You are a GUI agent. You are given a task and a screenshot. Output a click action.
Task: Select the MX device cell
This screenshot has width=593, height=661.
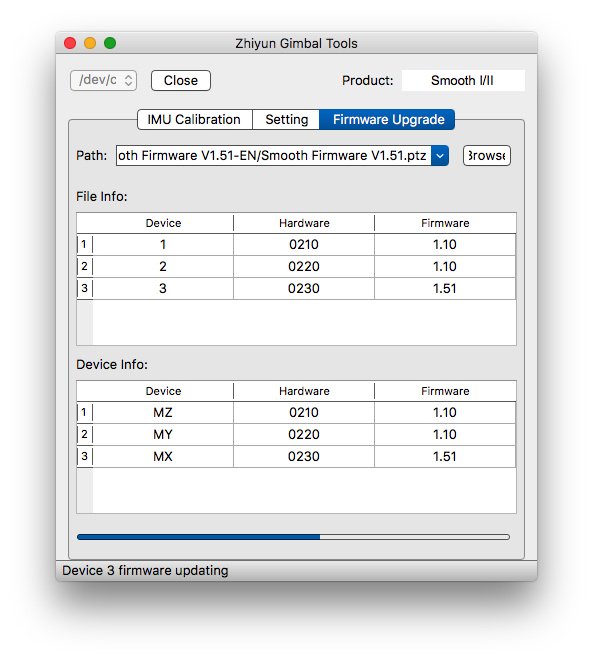click(163, 456)
